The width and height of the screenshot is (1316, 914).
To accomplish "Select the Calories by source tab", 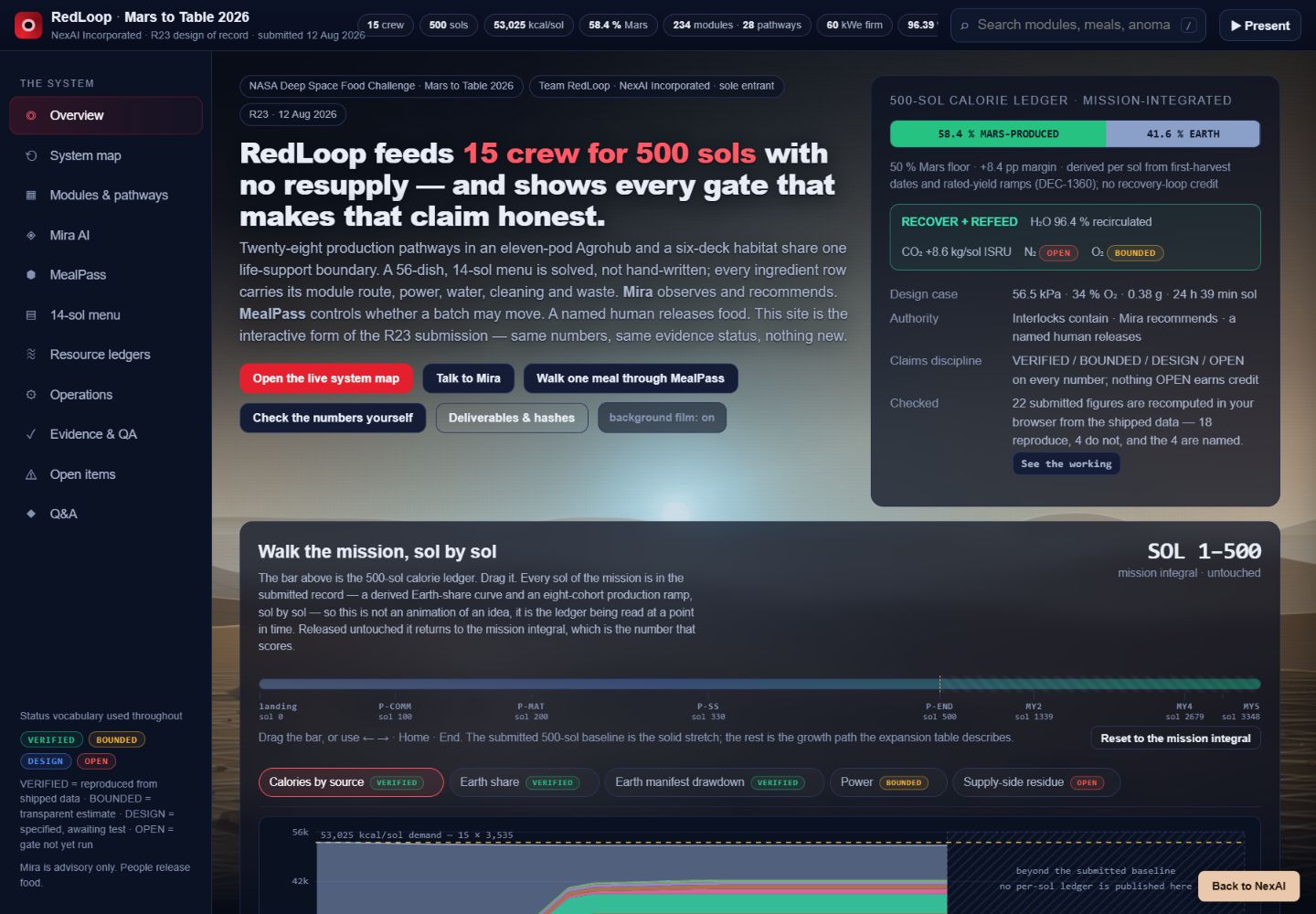I will click(351, 782).
